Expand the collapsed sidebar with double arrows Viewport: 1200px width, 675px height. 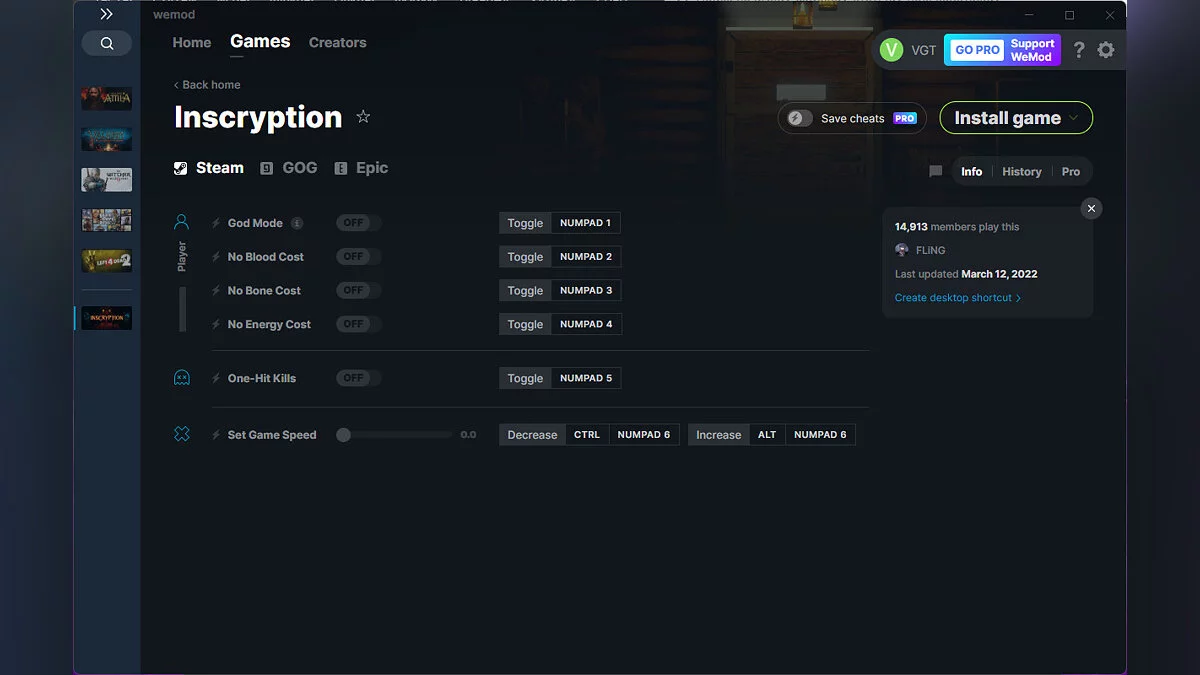[106, 13]
